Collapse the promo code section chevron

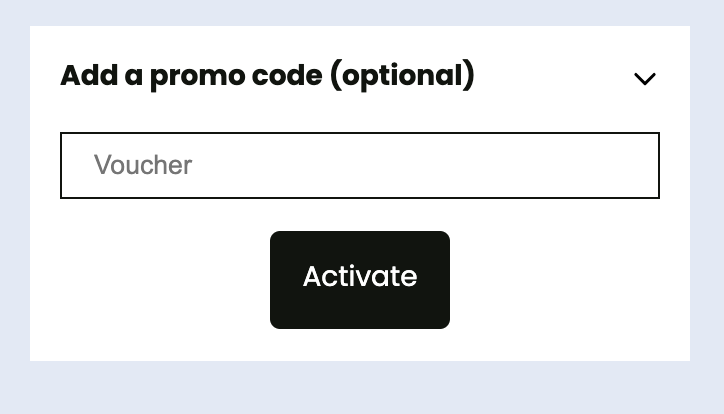pyautogui.click(x=645, y=79)
